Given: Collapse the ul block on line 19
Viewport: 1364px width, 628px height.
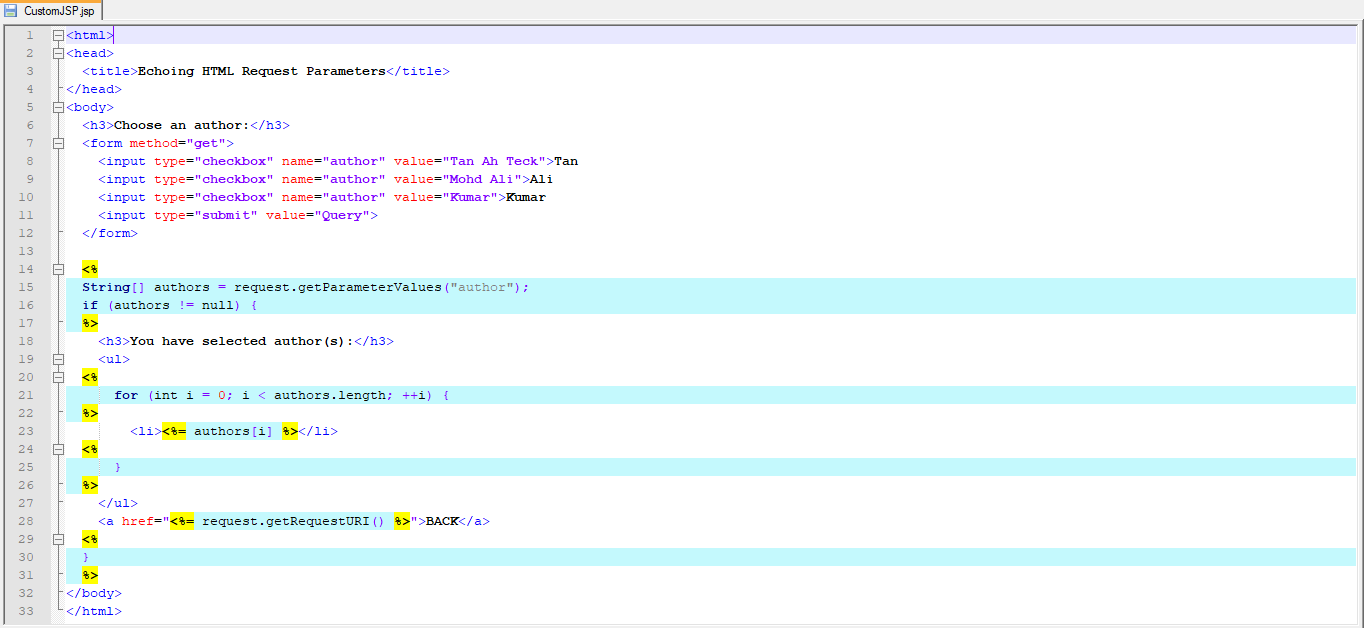Looking at the screenshot, I should tap(58, 359).
